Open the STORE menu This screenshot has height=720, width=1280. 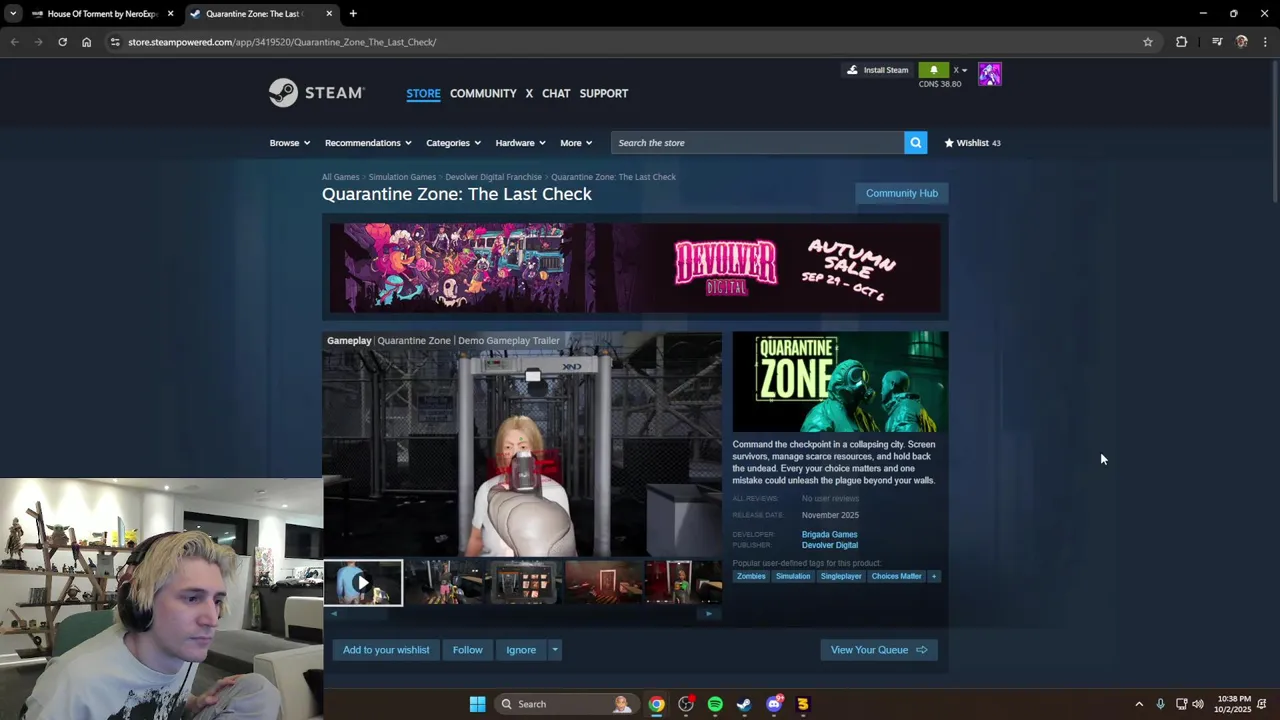pyautogui.click(x=423, y=93)
